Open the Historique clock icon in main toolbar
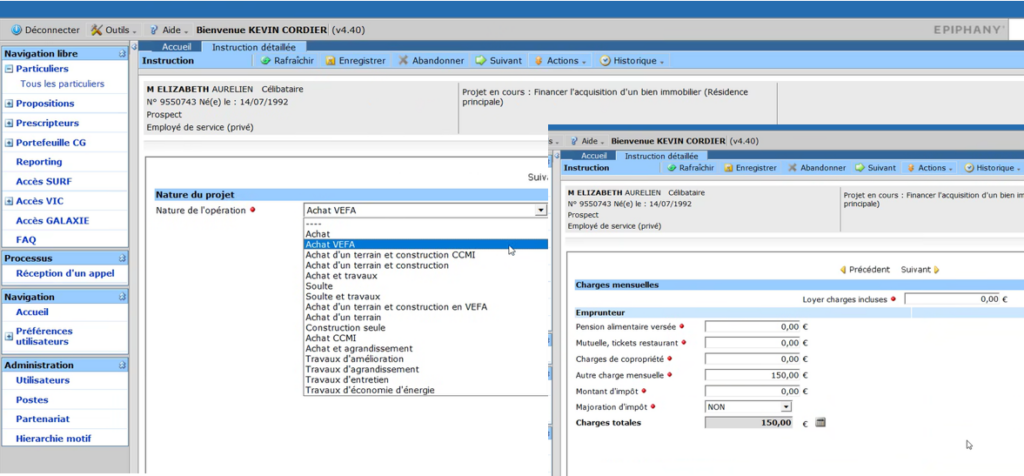This screenshot has width=1024, height=476. point(605,61)
